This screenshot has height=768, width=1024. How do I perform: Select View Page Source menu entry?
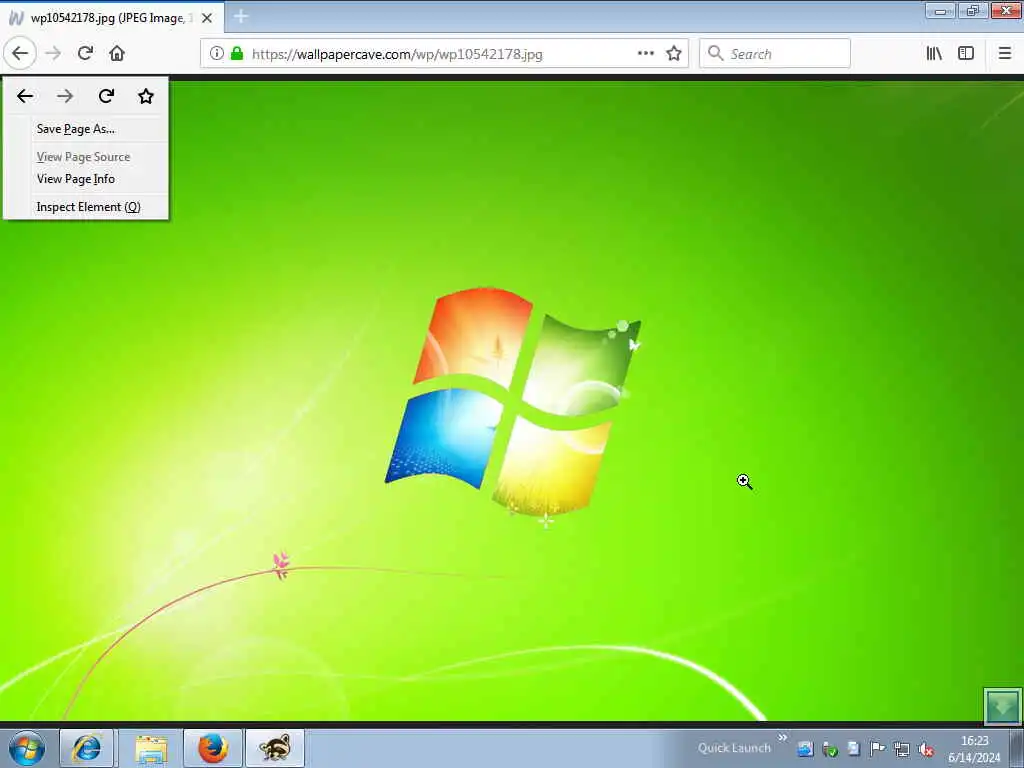point(86,157)
